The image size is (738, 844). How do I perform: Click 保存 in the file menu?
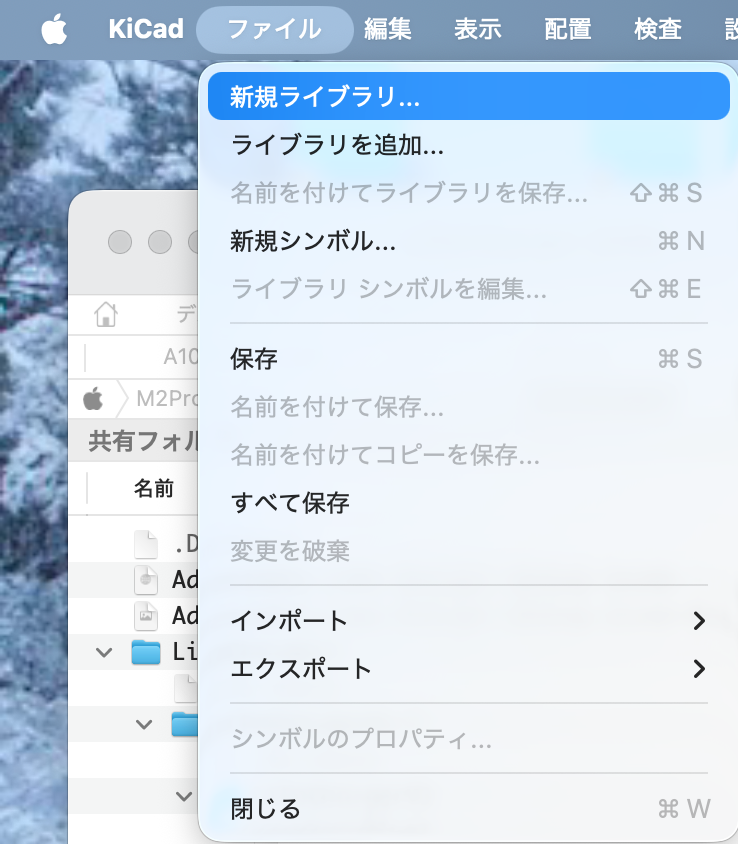click(x=469, y=358)
